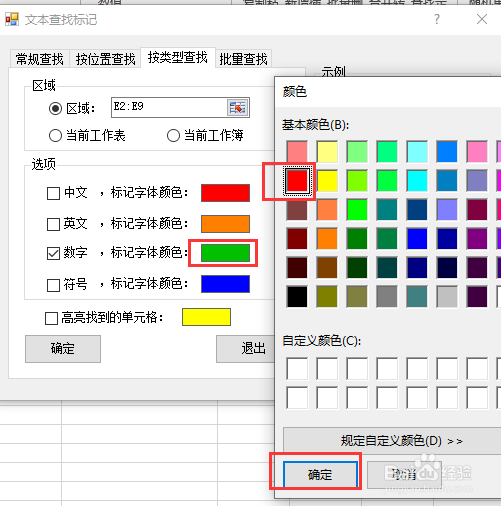Click the 颜色 dialog title
The image size is (501, 506).
coord(295,91)
